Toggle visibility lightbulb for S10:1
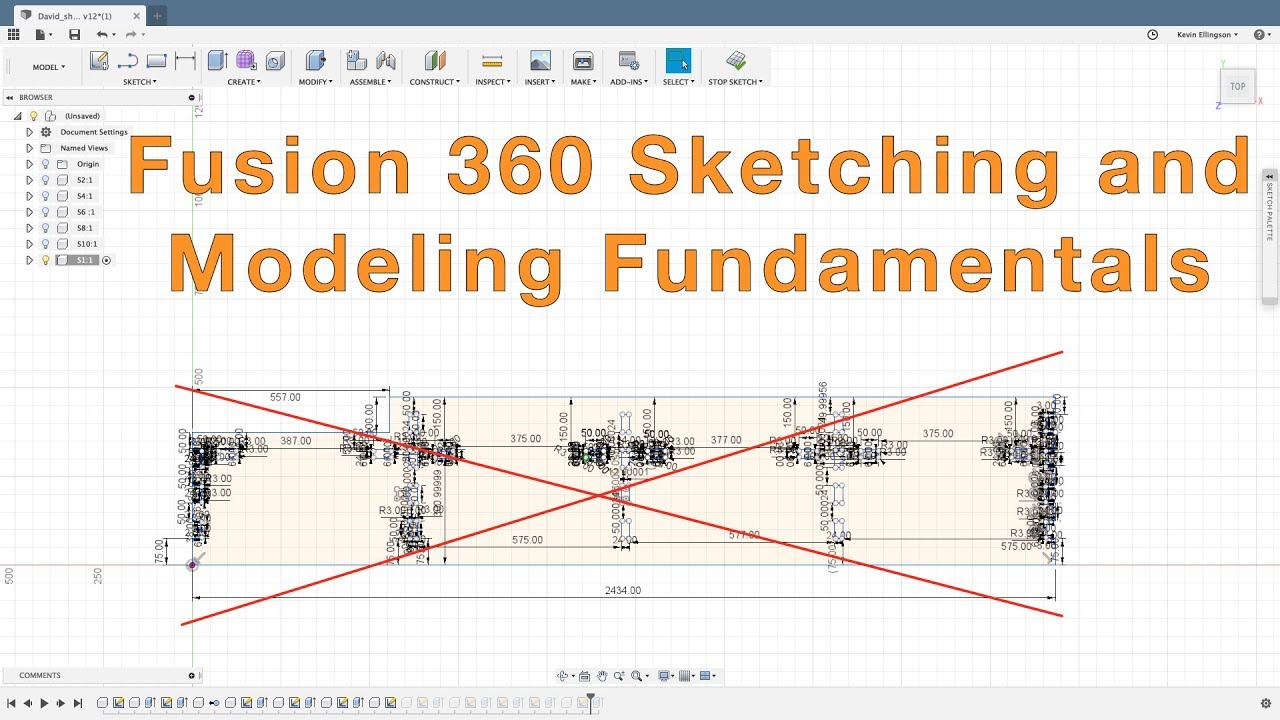1280x720 pixels. [45, 244]
